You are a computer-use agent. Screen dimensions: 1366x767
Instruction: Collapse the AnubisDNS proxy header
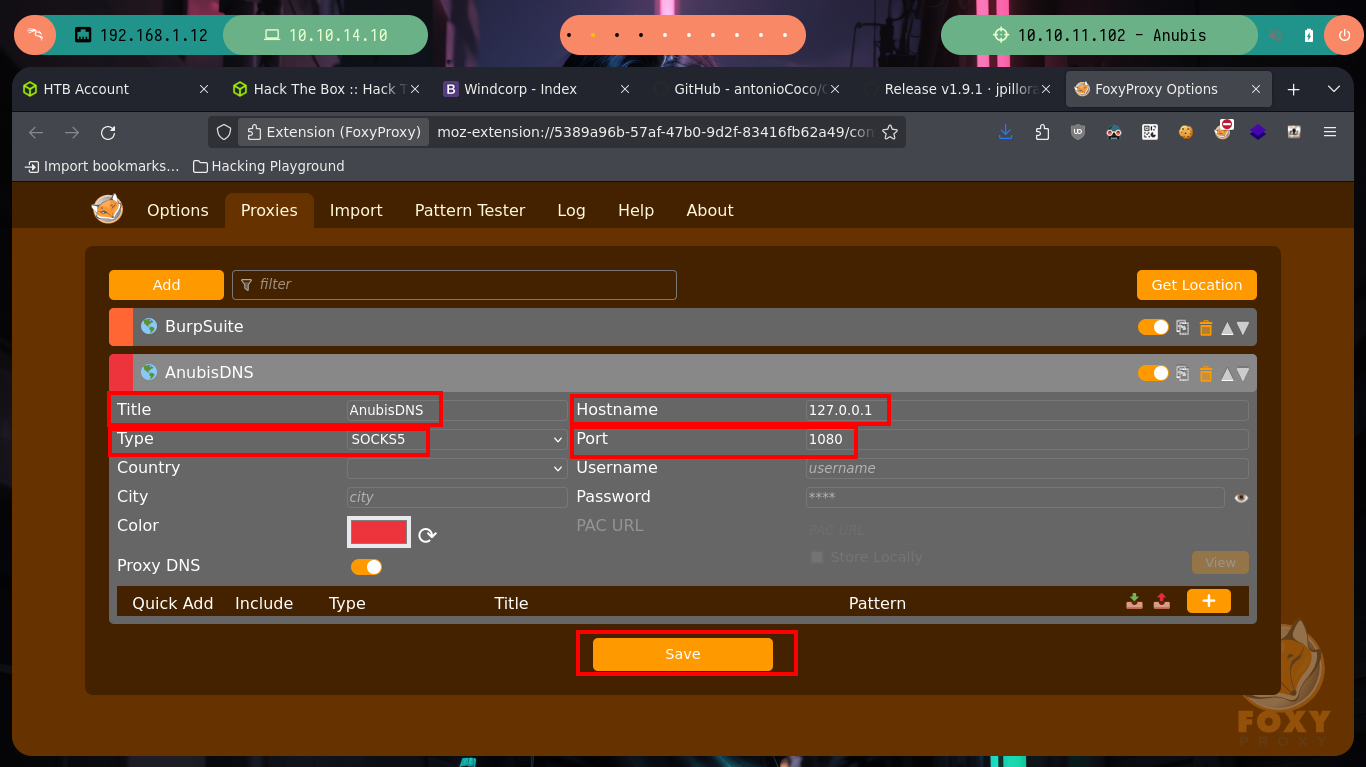click(682, 373)
